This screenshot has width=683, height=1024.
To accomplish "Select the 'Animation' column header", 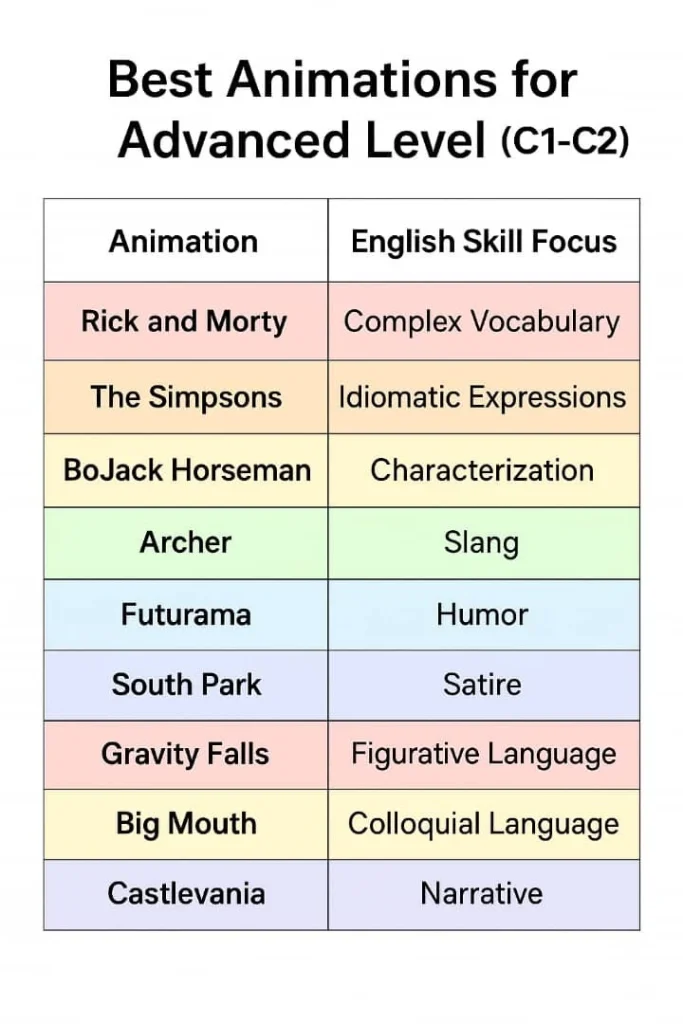I will coord(185,241).
